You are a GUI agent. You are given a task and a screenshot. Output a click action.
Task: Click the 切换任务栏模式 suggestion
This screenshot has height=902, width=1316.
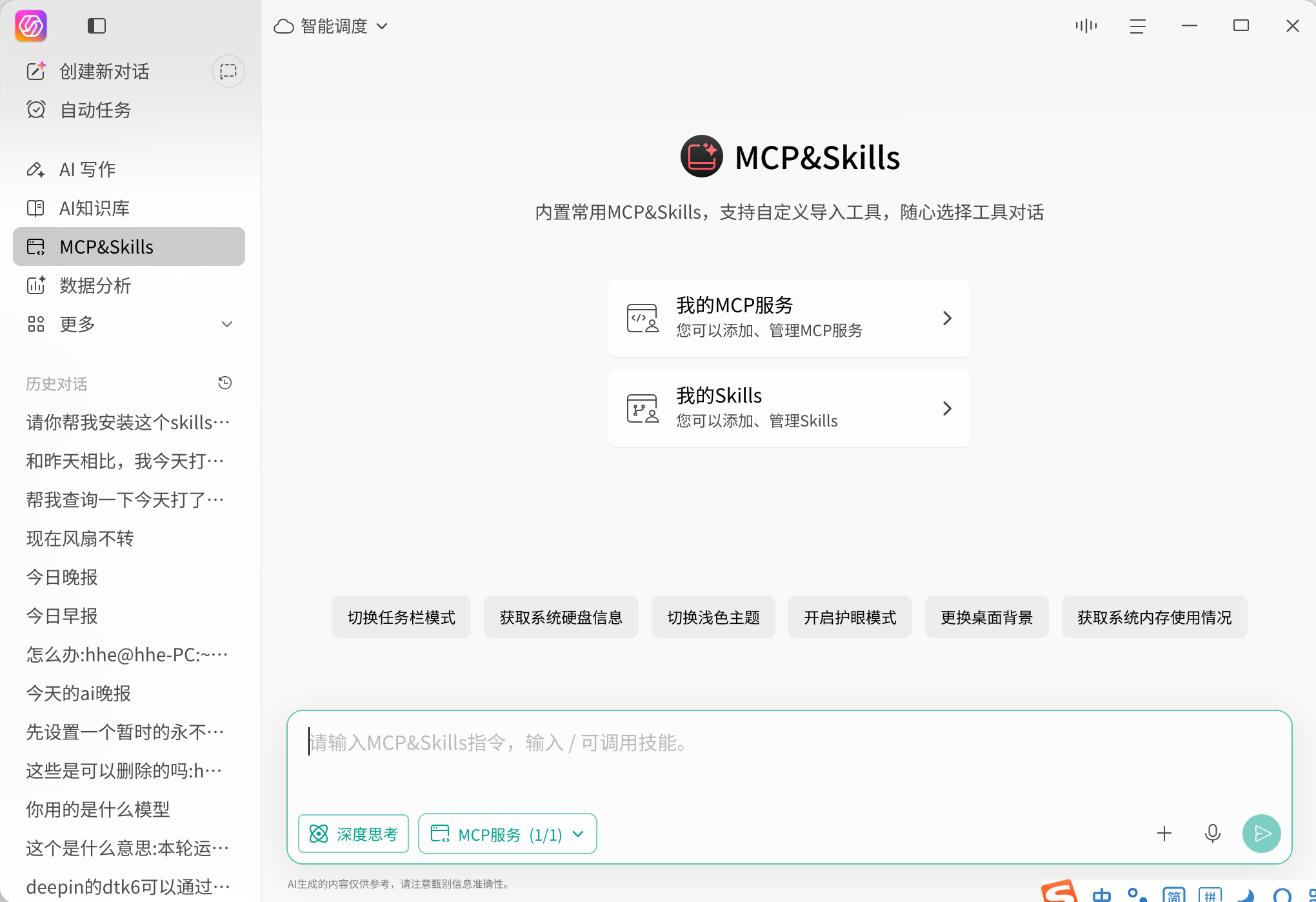click(x=401, y=617)
